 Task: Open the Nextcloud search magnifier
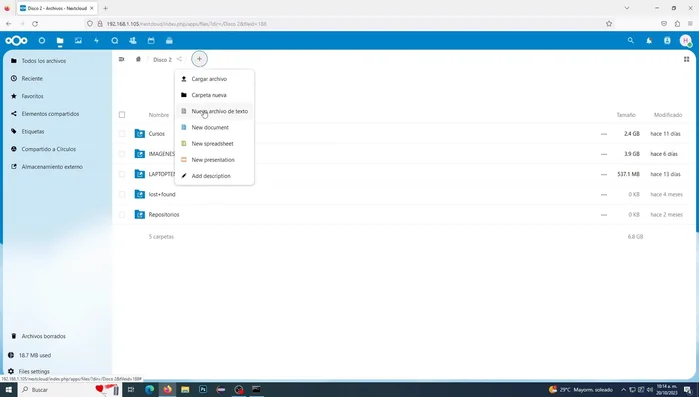coord(630,41)
